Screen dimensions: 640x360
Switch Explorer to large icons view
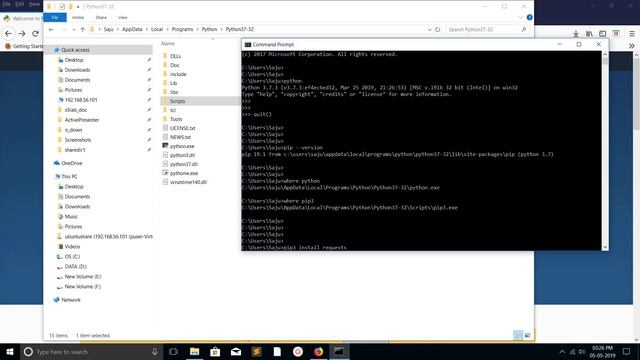527,335
